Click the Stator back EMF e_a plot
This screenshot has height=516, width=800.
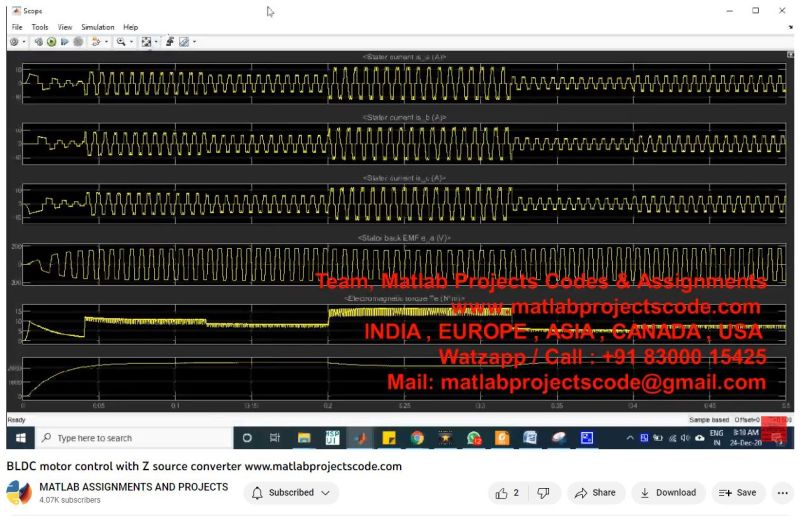[404, 264]
